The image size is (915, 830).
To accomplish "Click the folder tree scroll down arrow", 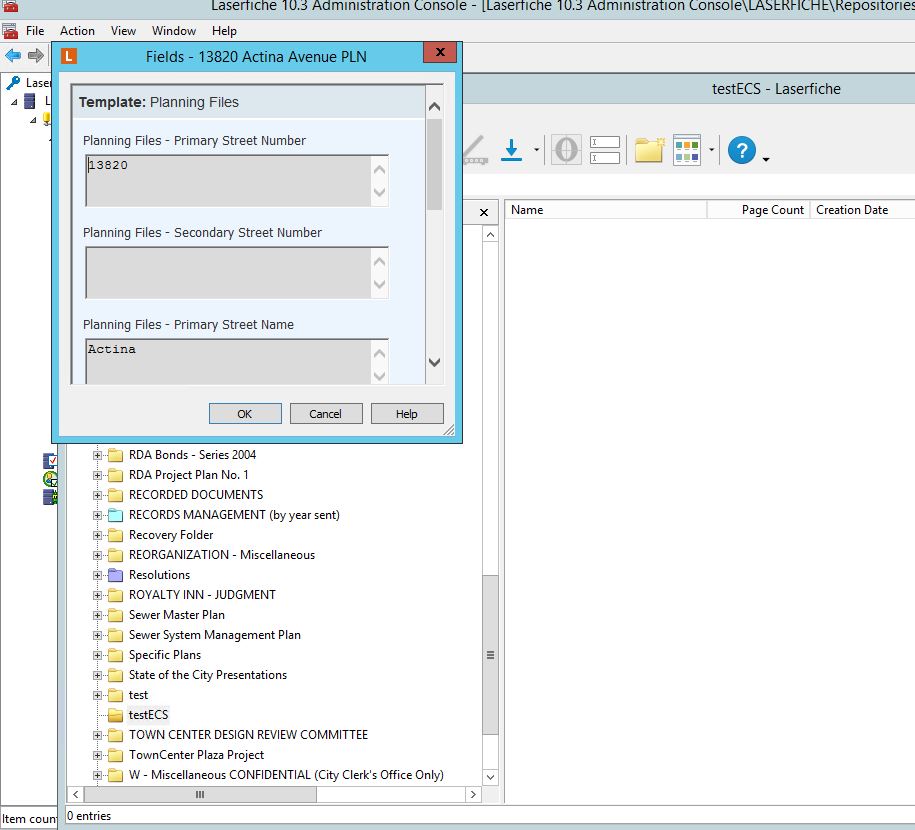I will pyautogui.click(x=491, y=777).
